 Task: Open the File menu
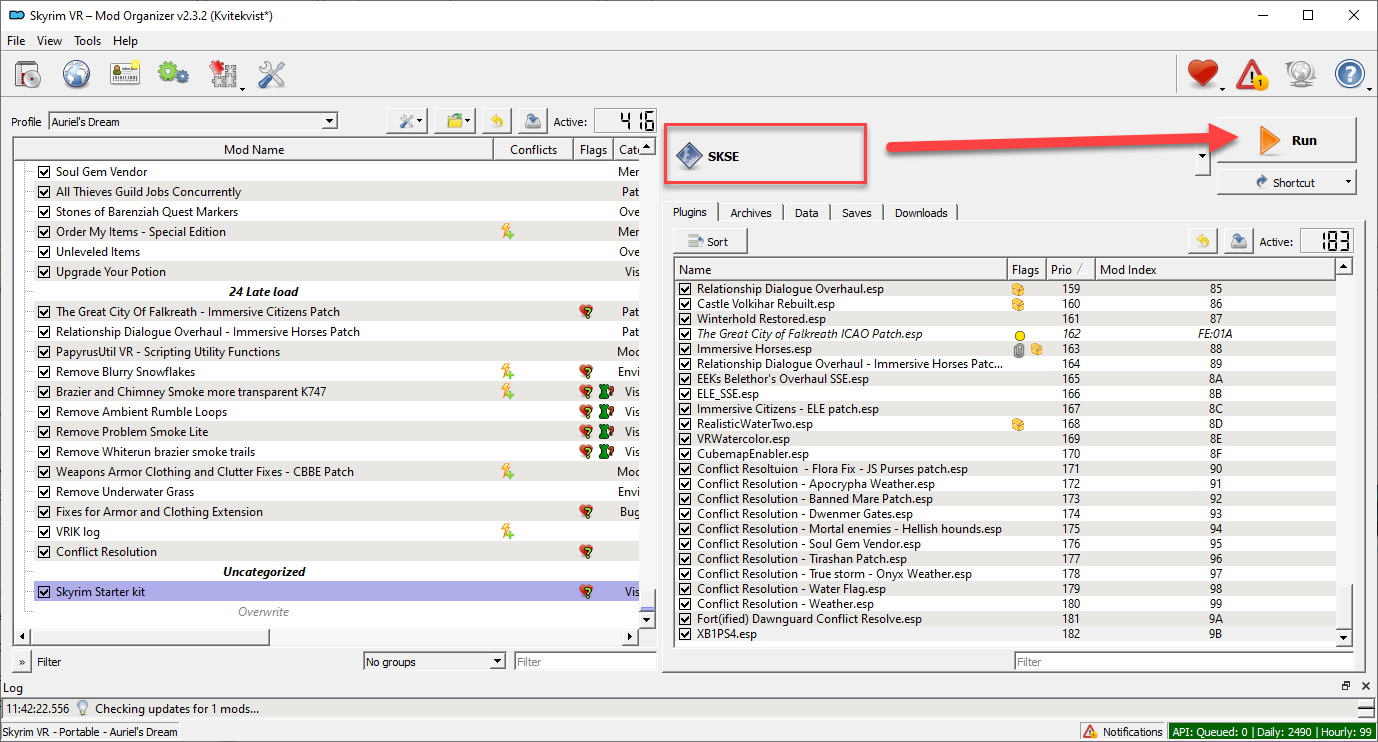click(x=16, y=41)
